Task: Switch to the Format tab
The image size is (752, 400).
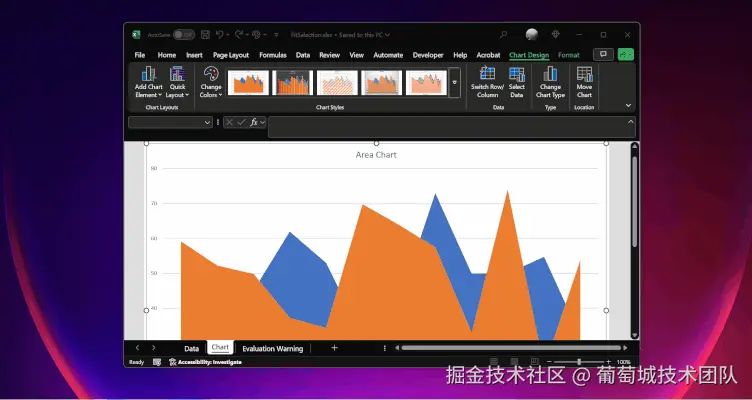Action: (569, 55)
